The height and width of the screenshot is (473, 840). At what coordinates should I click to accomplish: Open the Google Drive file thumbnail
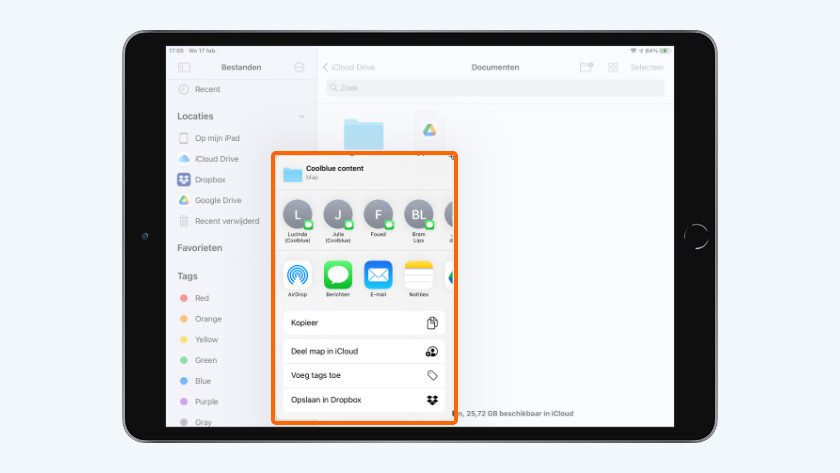[429, 130]
